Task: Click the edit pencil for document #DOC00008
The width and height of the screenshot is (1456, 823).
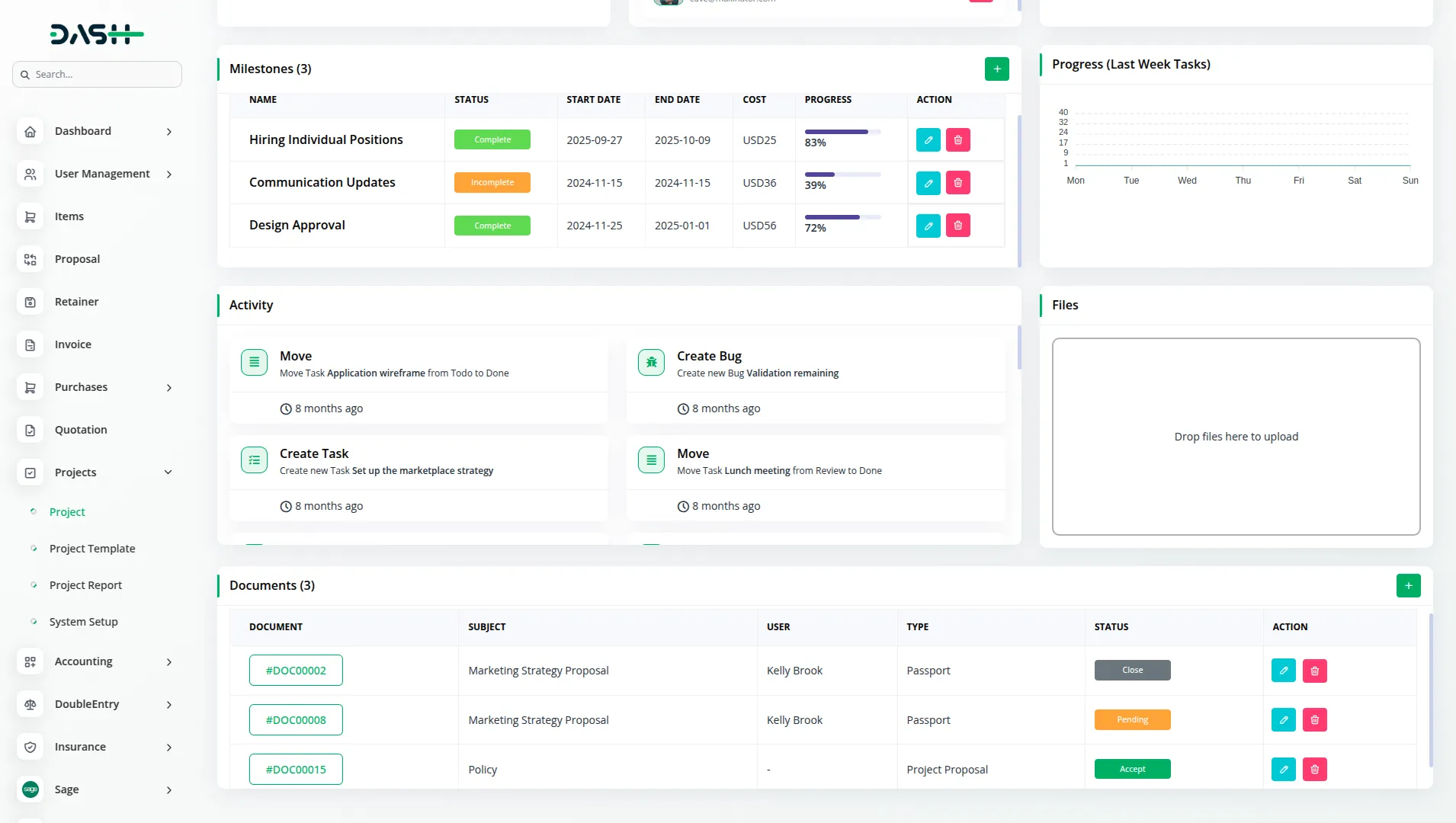Action: [1284, 719]
